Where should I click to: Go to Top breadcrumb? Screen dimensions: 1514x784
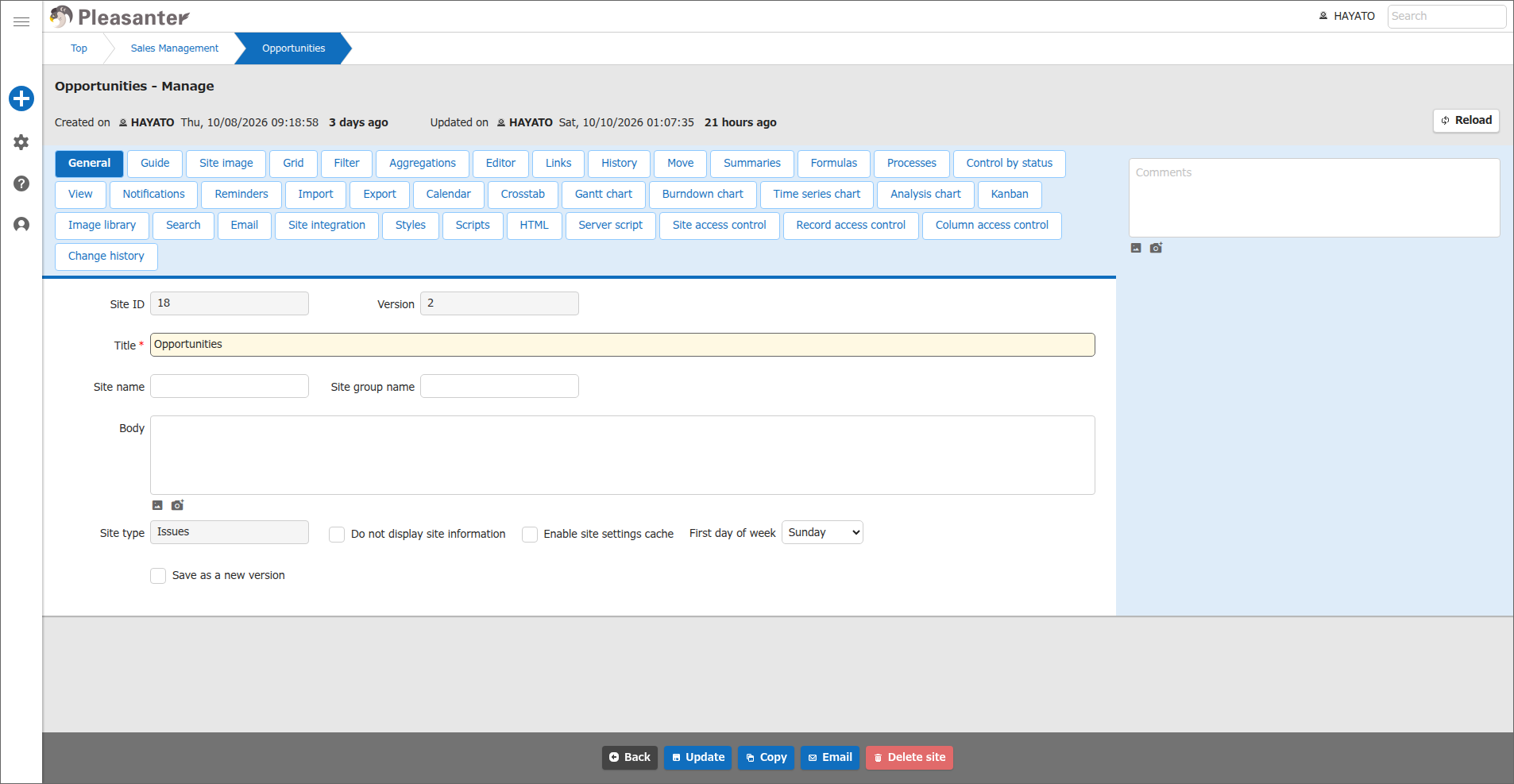(79, 48)
